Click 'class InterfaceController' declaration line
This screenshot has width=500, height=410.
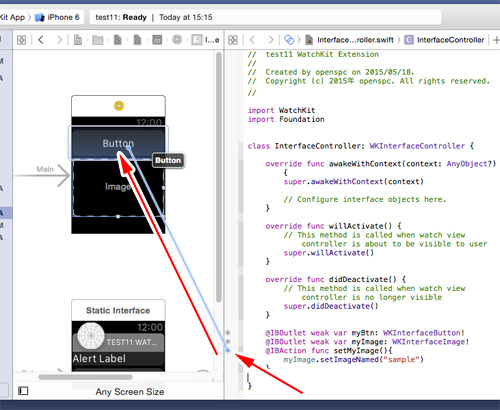[361, 146]
